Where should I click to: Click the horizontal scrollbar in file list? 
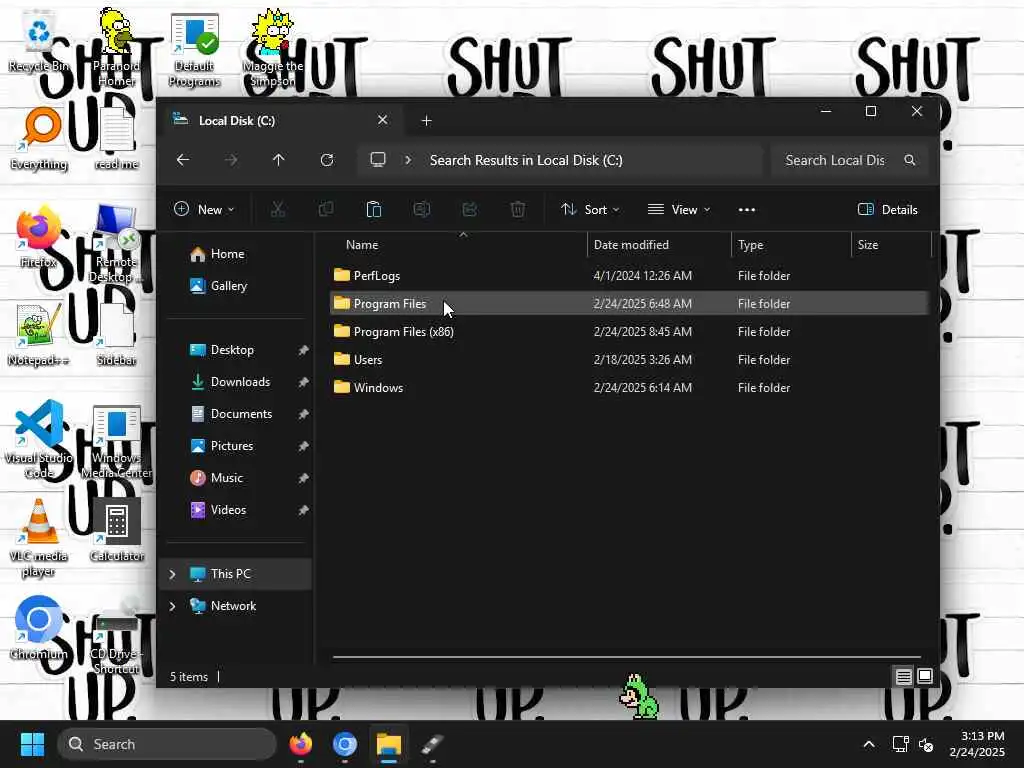(626, 657)
